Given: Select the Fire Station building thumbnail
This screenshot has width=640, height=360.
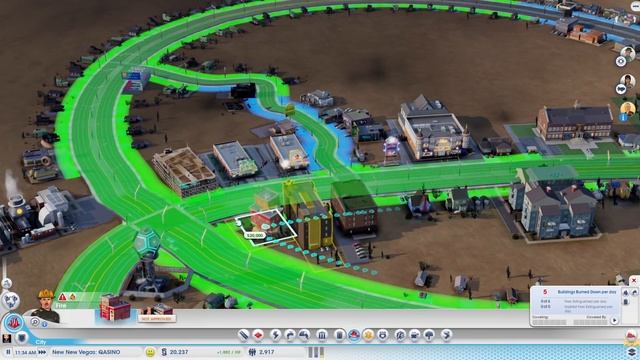Looking at the screenshot, I should (x=114, y=308).
